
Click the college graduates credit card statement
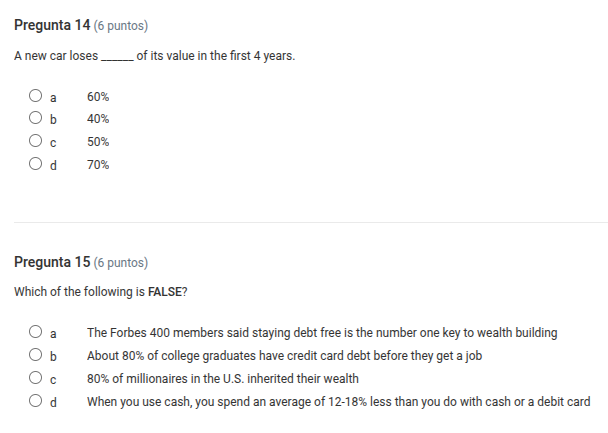[284, 356]
